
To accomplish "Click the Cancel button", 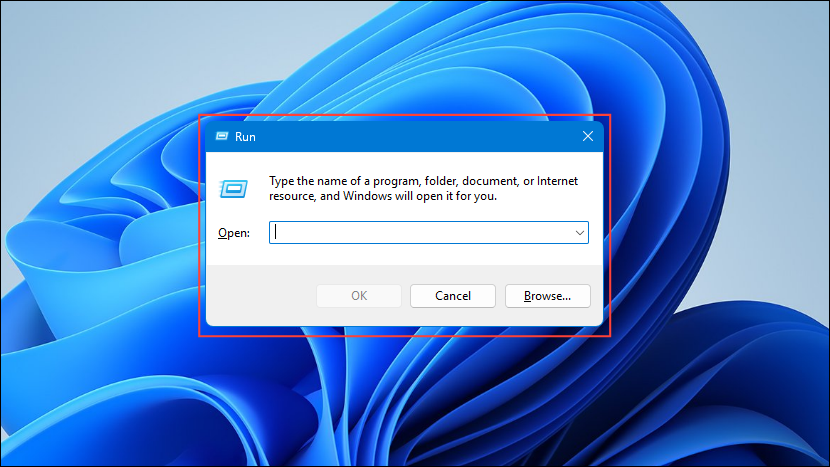I will pos(453,296).
